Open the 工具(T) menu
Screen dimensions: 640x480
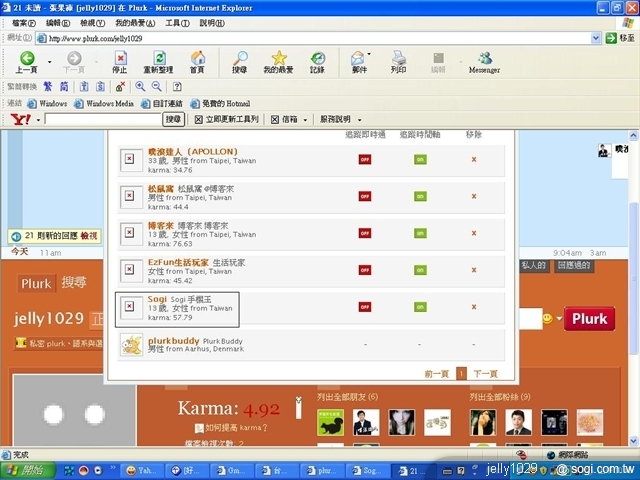point(178,23)
